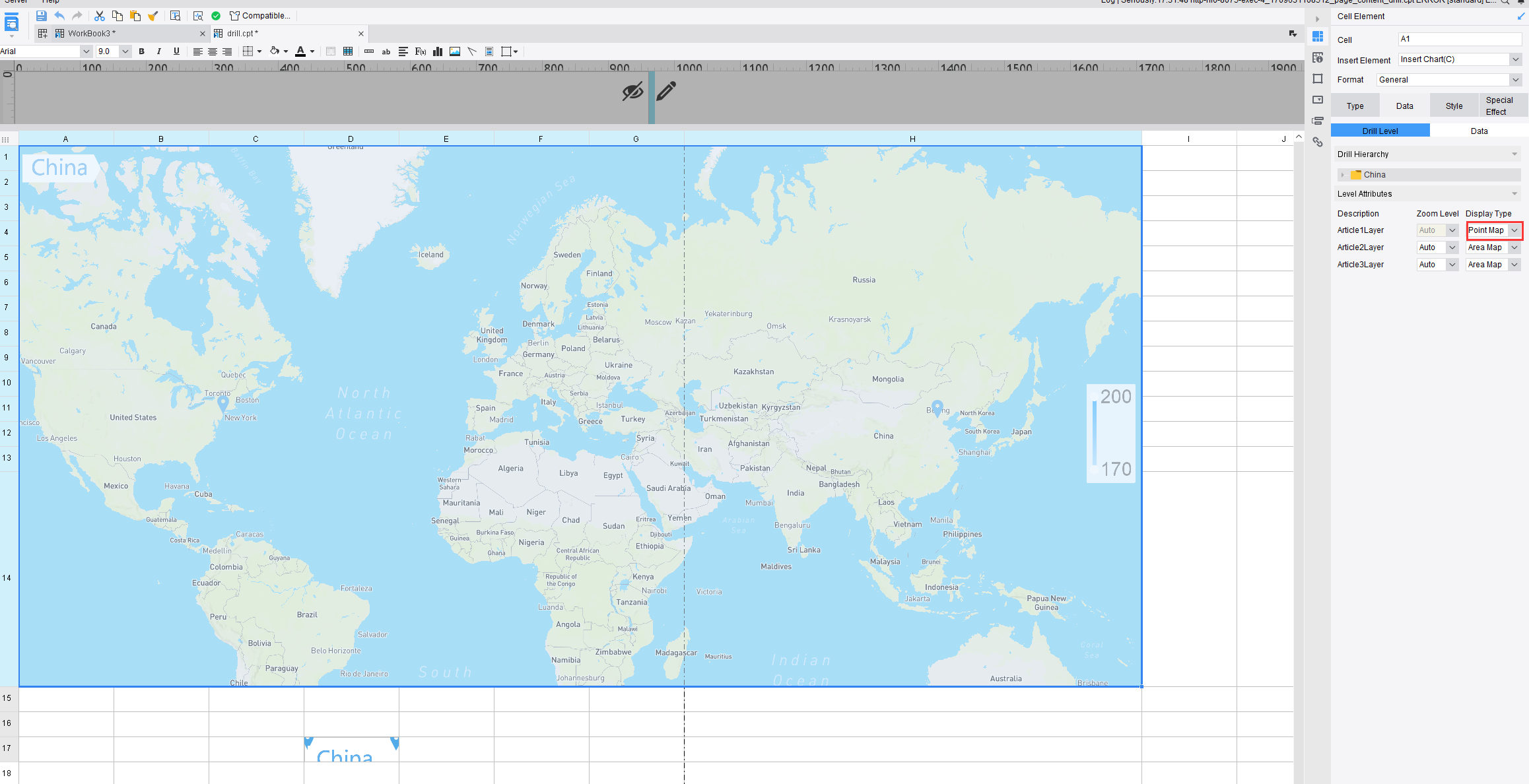The image size is (1529, 784).
Task: Insert plain text element icon
Action: click(369, 51)
